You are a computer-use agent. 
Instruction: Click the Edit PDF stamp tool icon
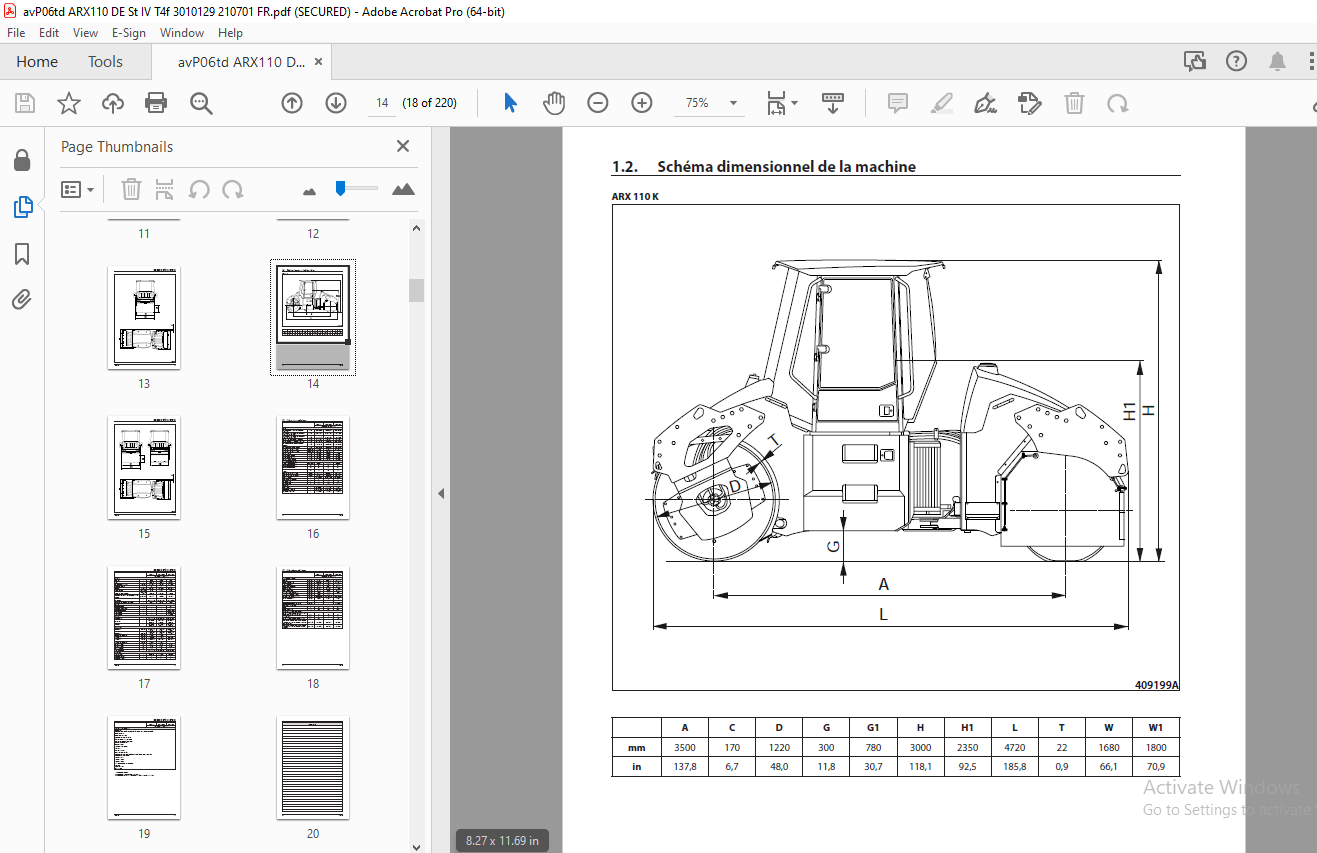coord(1030,103)
